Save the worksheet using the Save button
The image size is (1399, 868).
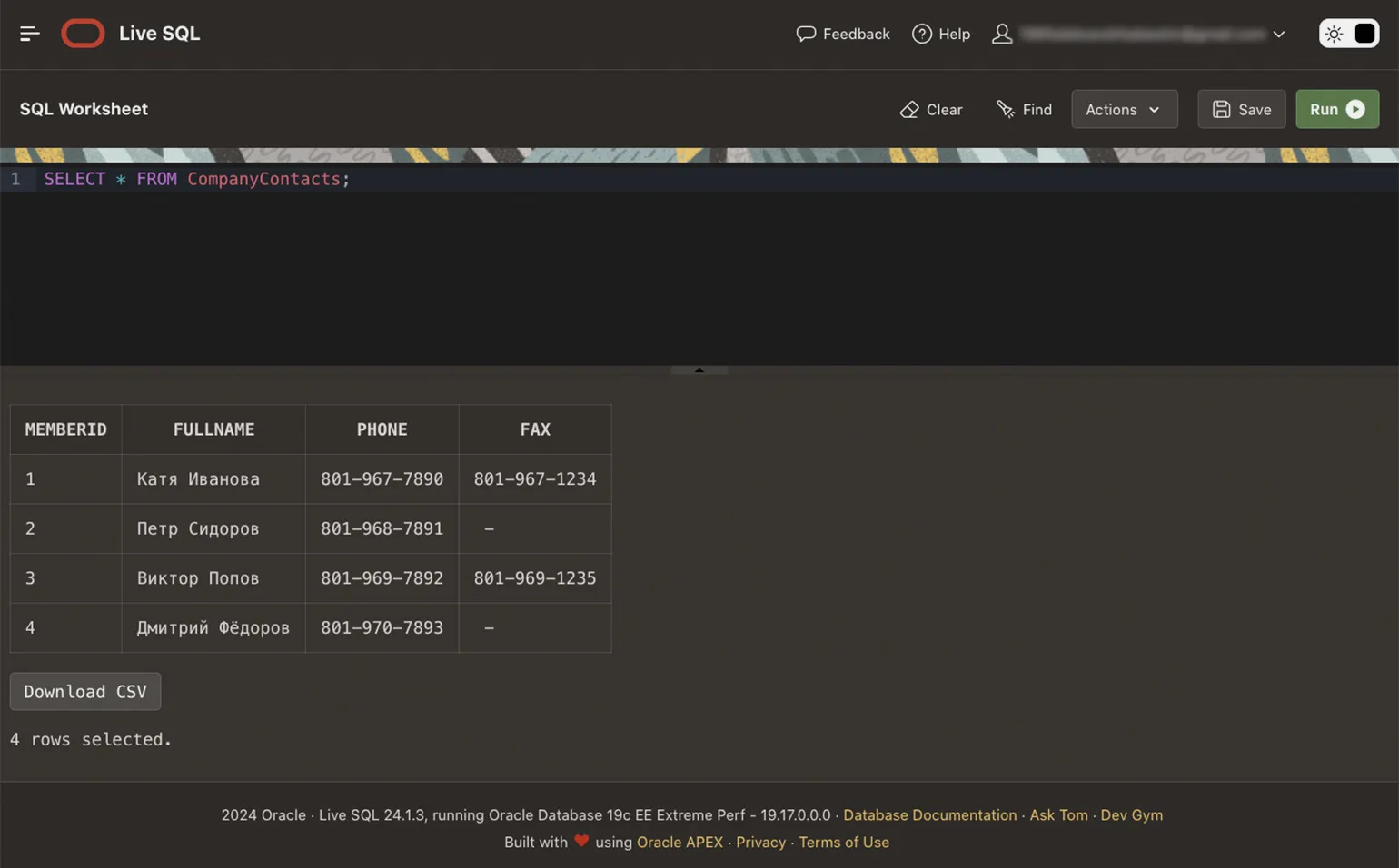coord(1241,109)
